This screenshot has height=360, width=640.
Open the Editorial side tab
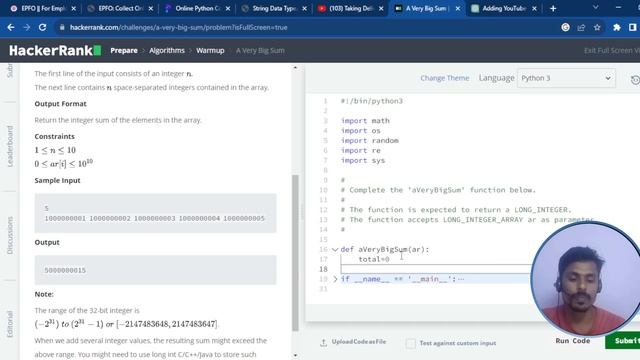[10, 324]
